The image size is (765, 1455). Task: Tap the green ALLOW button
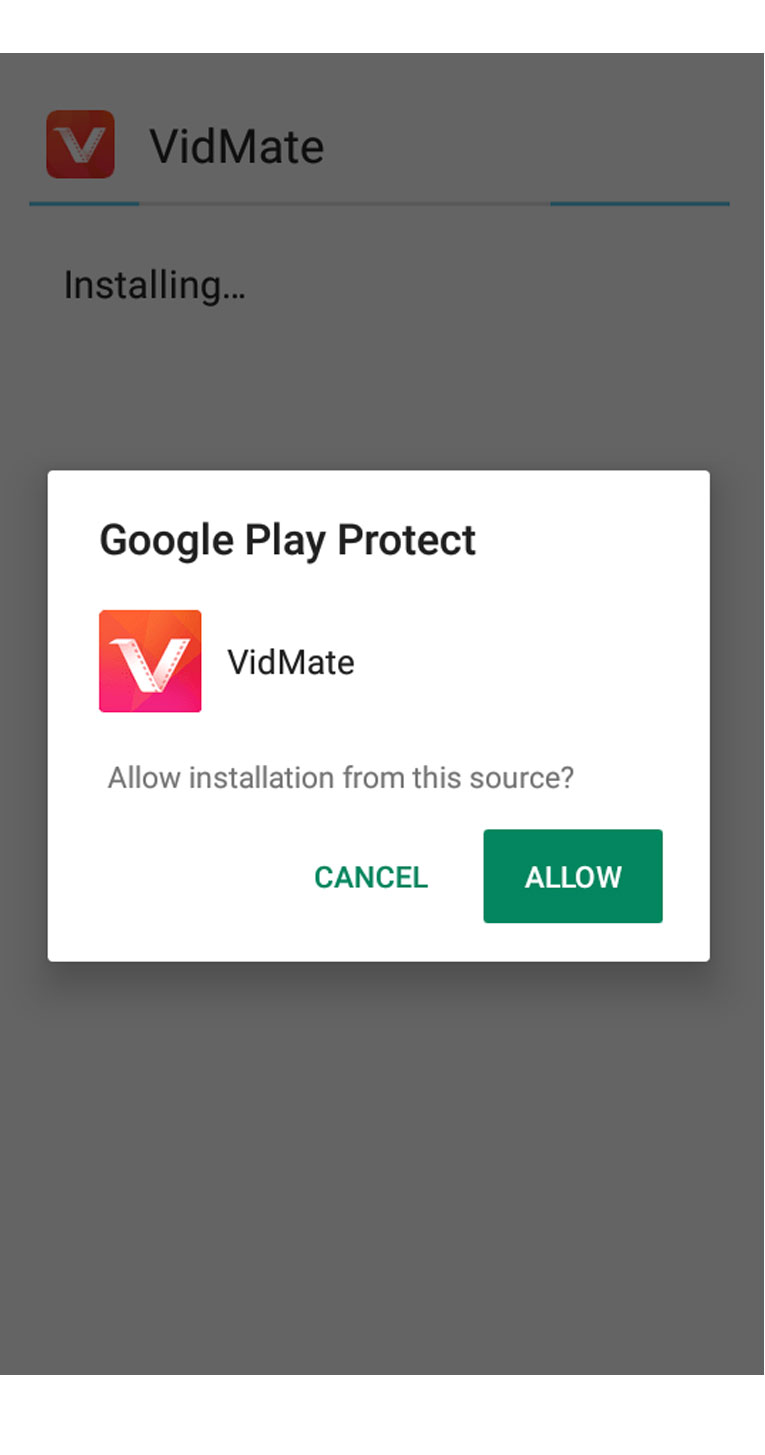pos(572,876)
